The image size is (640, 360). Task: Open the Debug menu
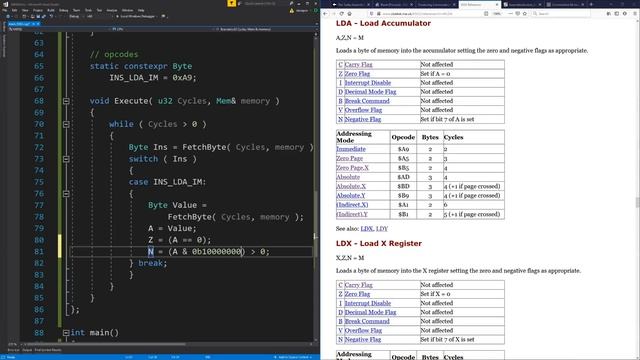point(63,10)
